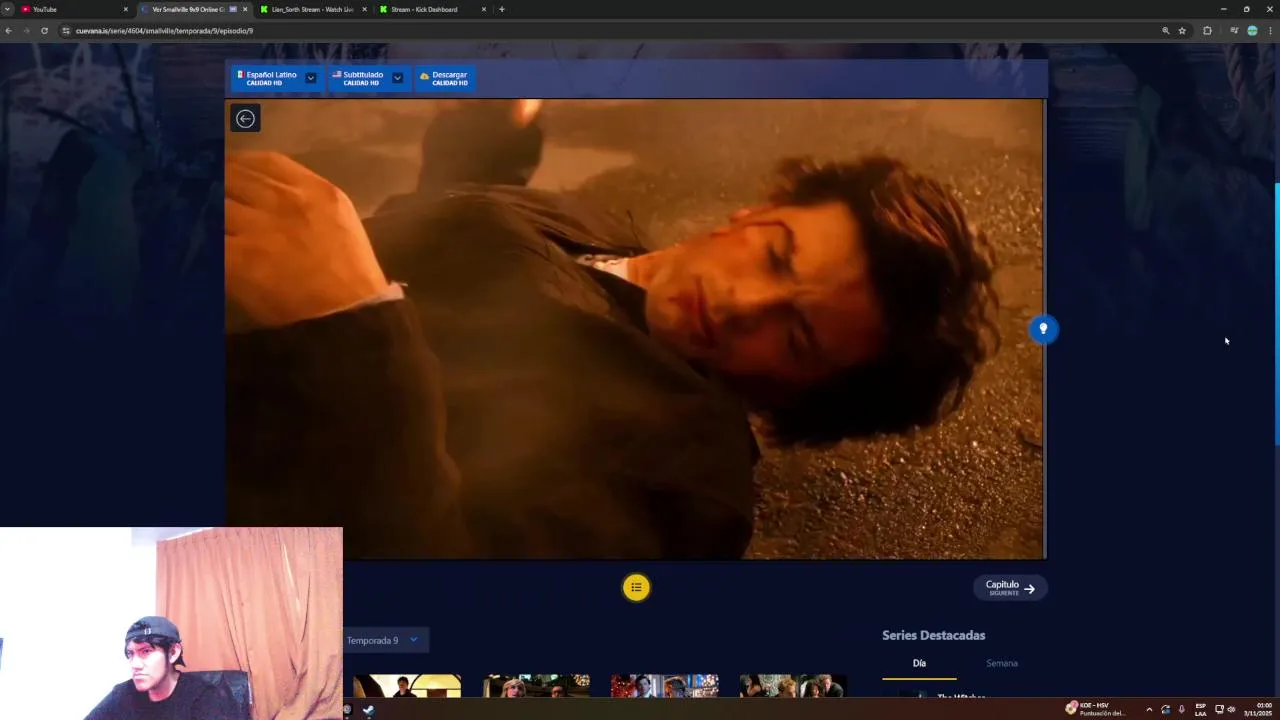
Task: Click the zoom magnifier icon in address bar
Action: [x=1165, y=31]
